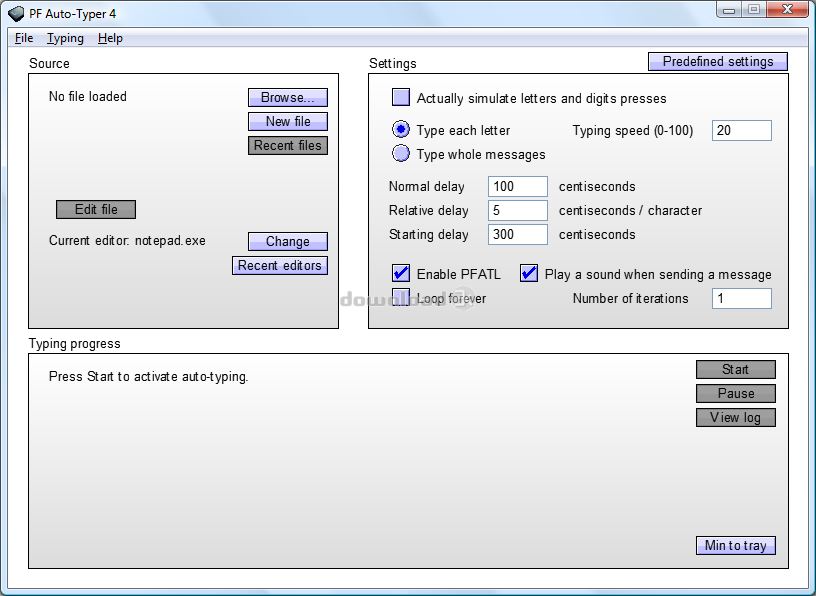Change the current editor
The image size is (816, 596).
click(288, 242)
